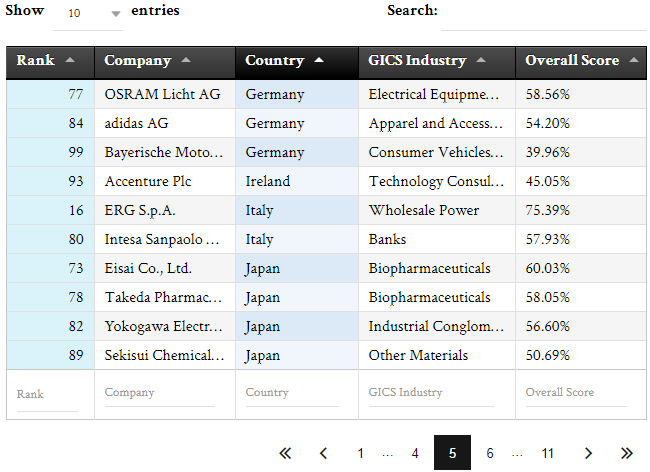Screen dimensions: 650x472
Task: Click the Industrial Conglom… industry cell
Action: click(x=437, y=326)
